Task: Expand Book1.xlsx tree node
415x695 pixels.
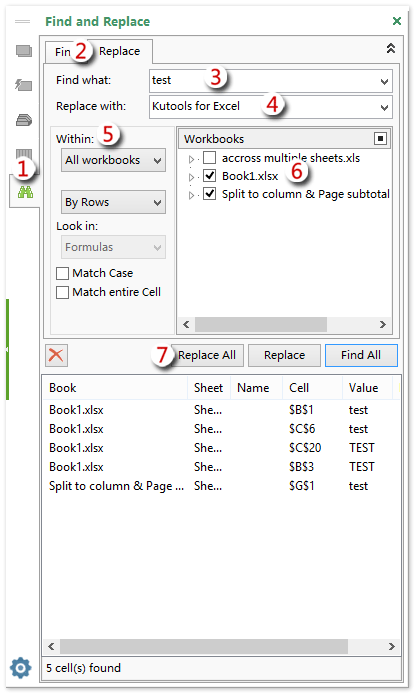Action: [x=191, y=177]
